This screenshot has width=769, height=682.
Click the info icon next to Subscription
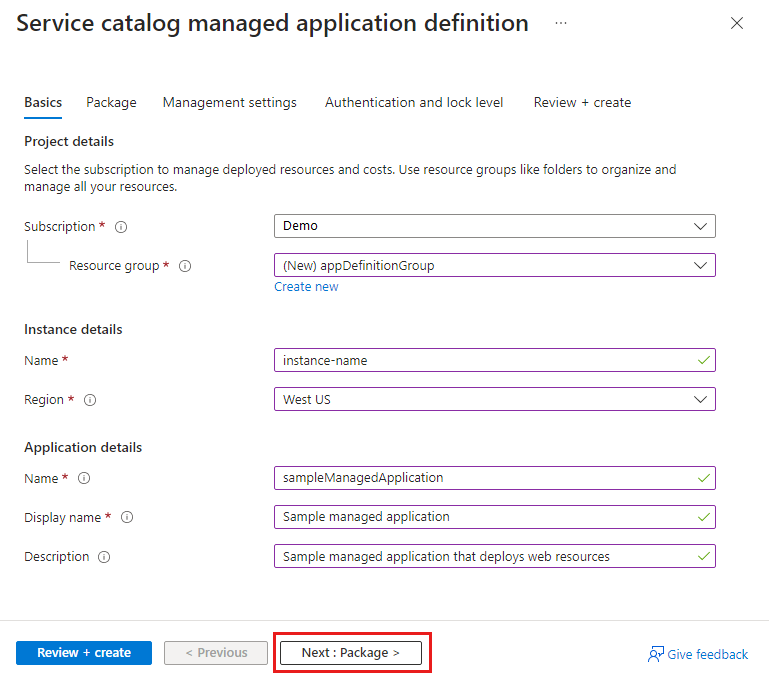pos(121,227)
